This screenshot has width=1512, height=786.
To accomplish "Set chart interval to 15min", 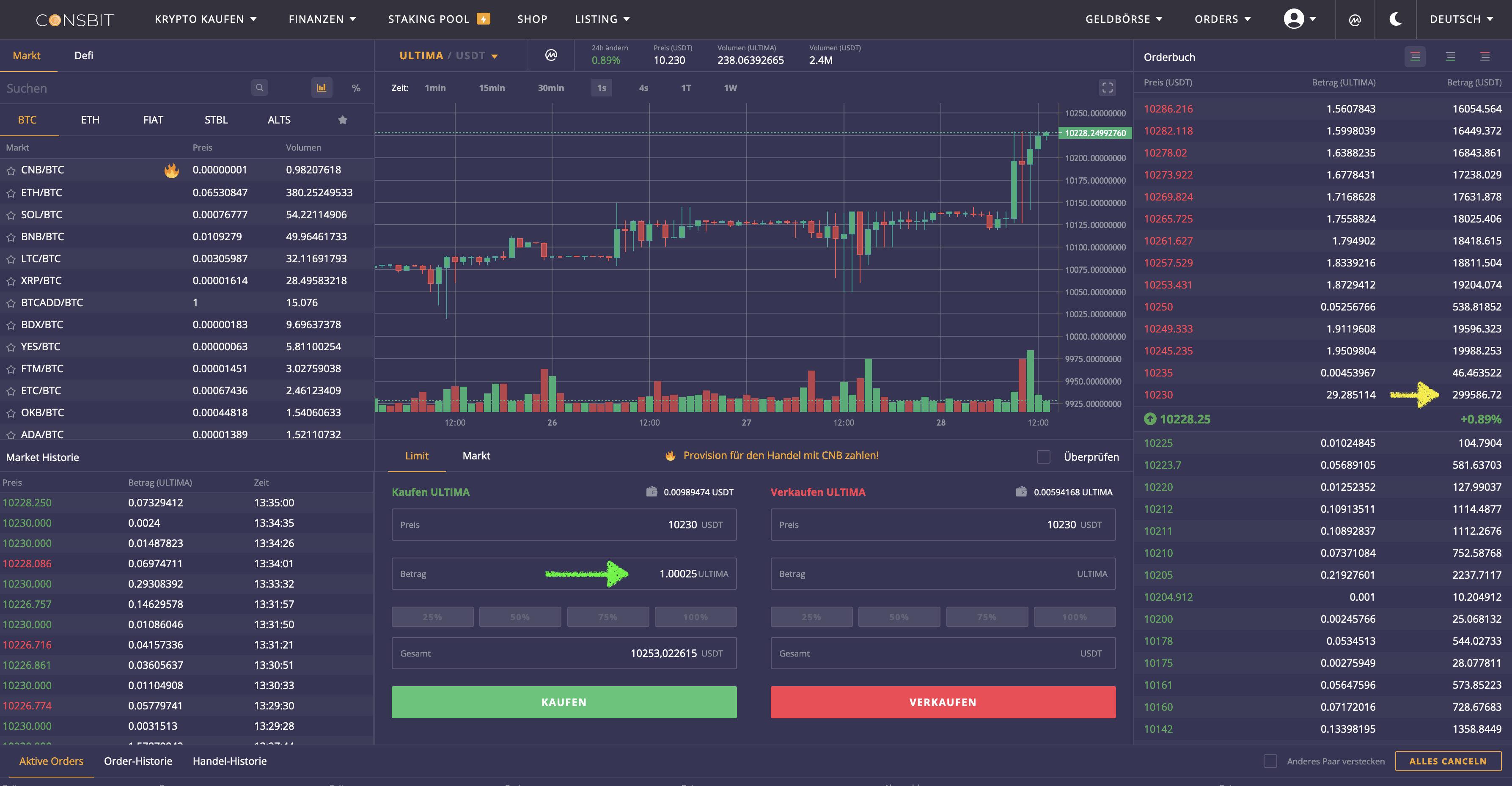I will pos(491,88).
